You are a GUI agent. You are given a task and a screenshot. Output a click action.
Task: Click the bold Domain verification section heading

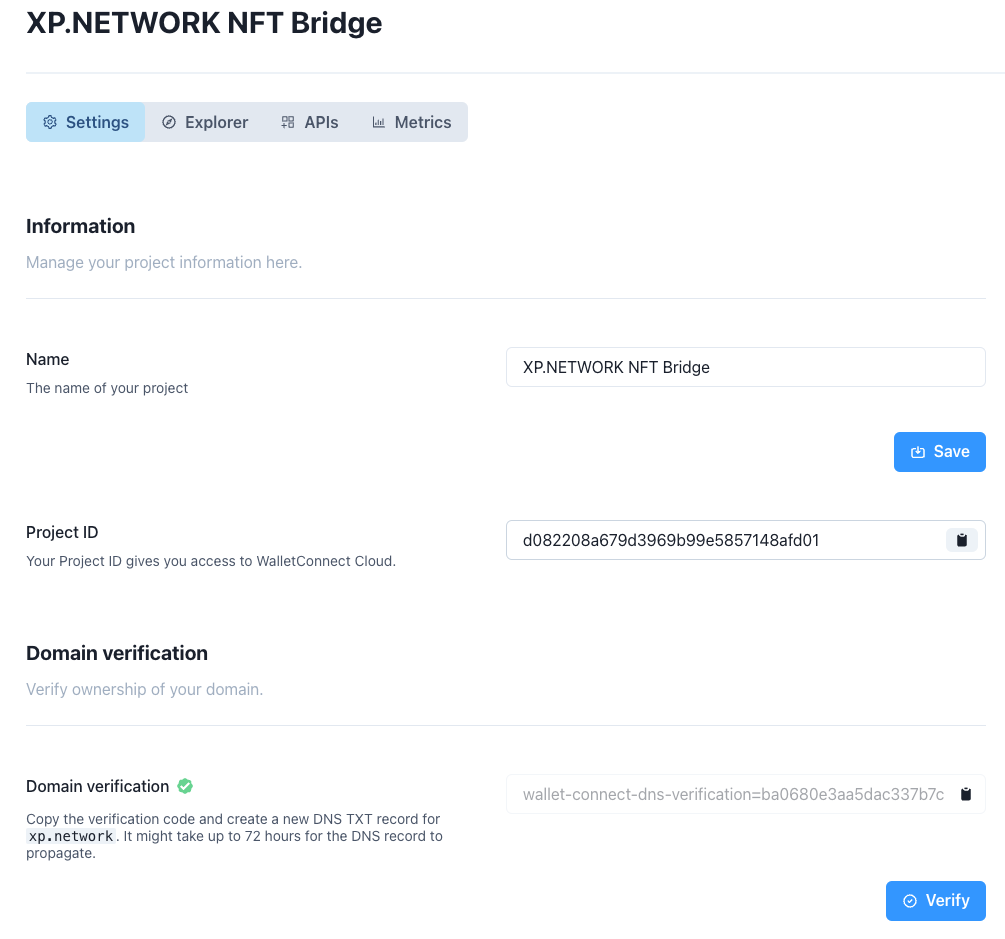click(x=117, y=653)
